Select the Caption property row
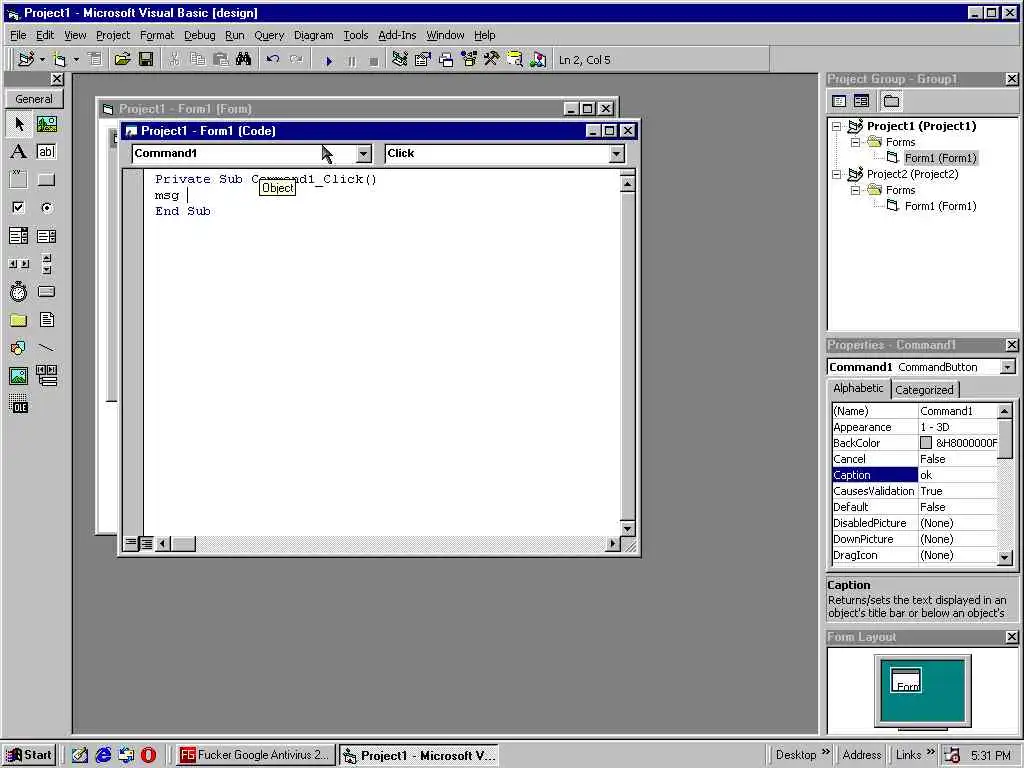 [915, 475]
